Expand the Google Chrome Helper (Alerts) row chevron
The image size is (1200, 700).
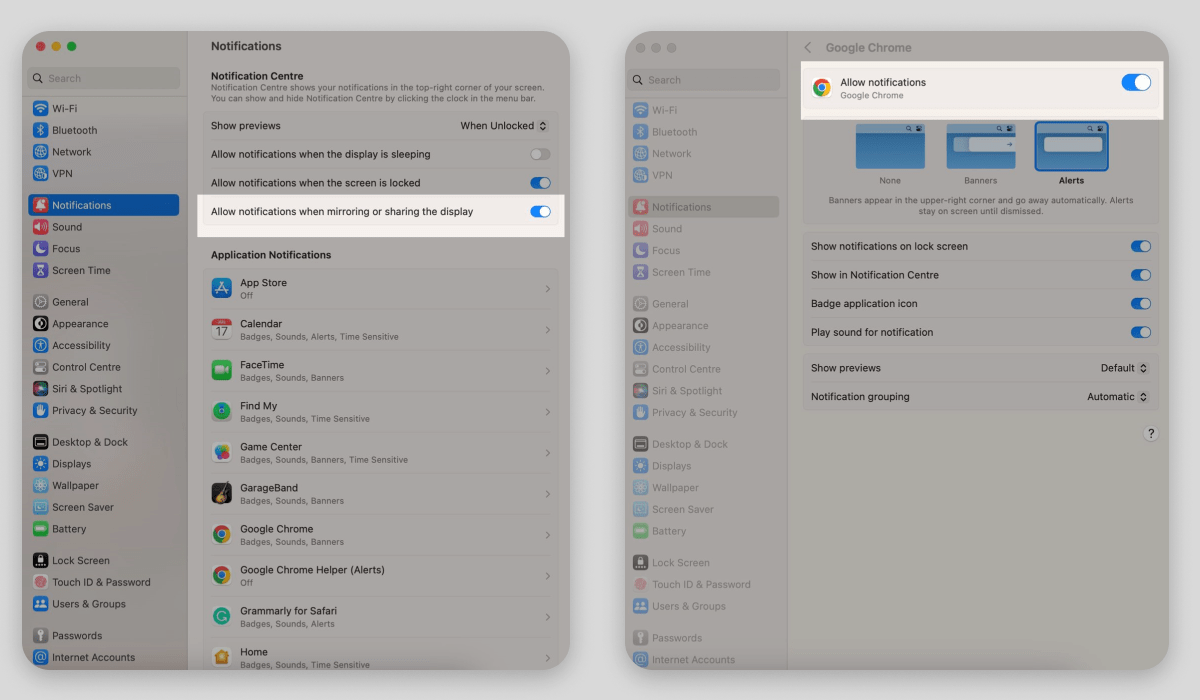point(547,576)
